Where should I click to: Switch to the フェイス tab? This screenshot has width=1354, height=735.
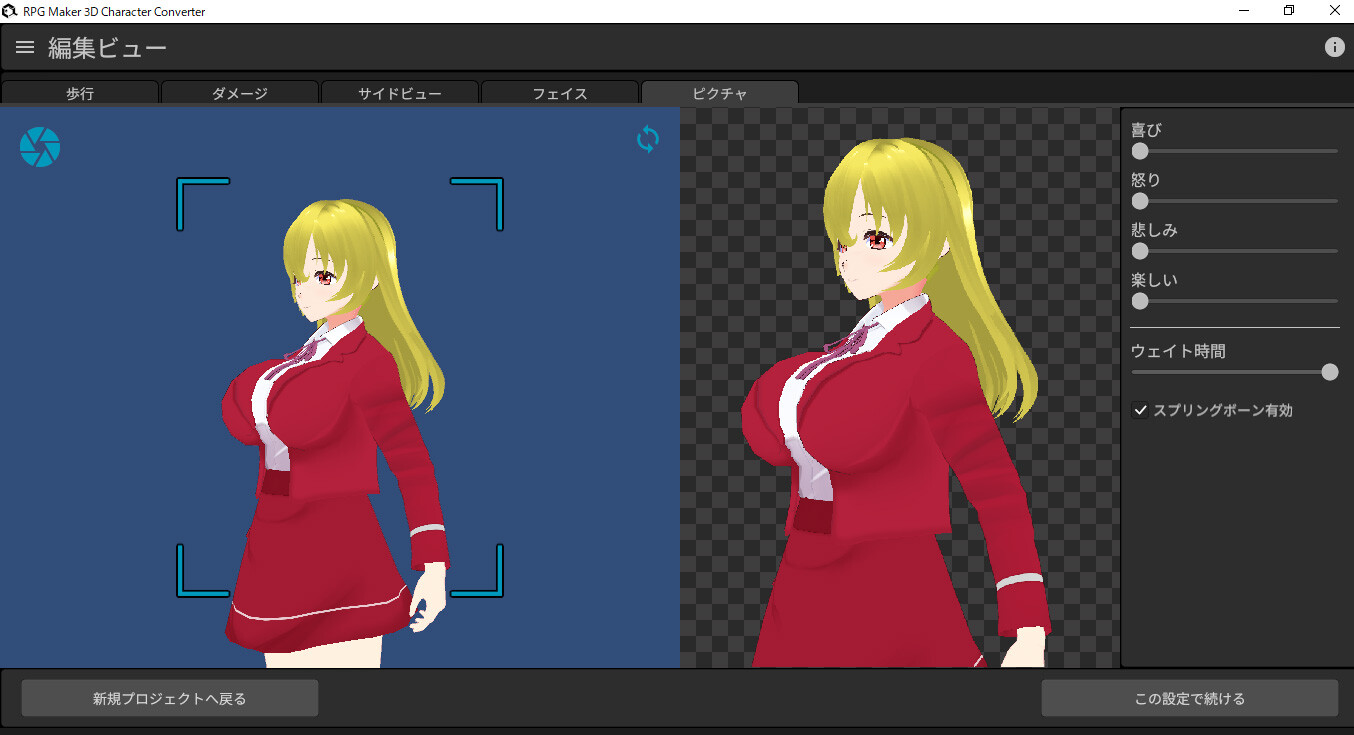point(560,92)
